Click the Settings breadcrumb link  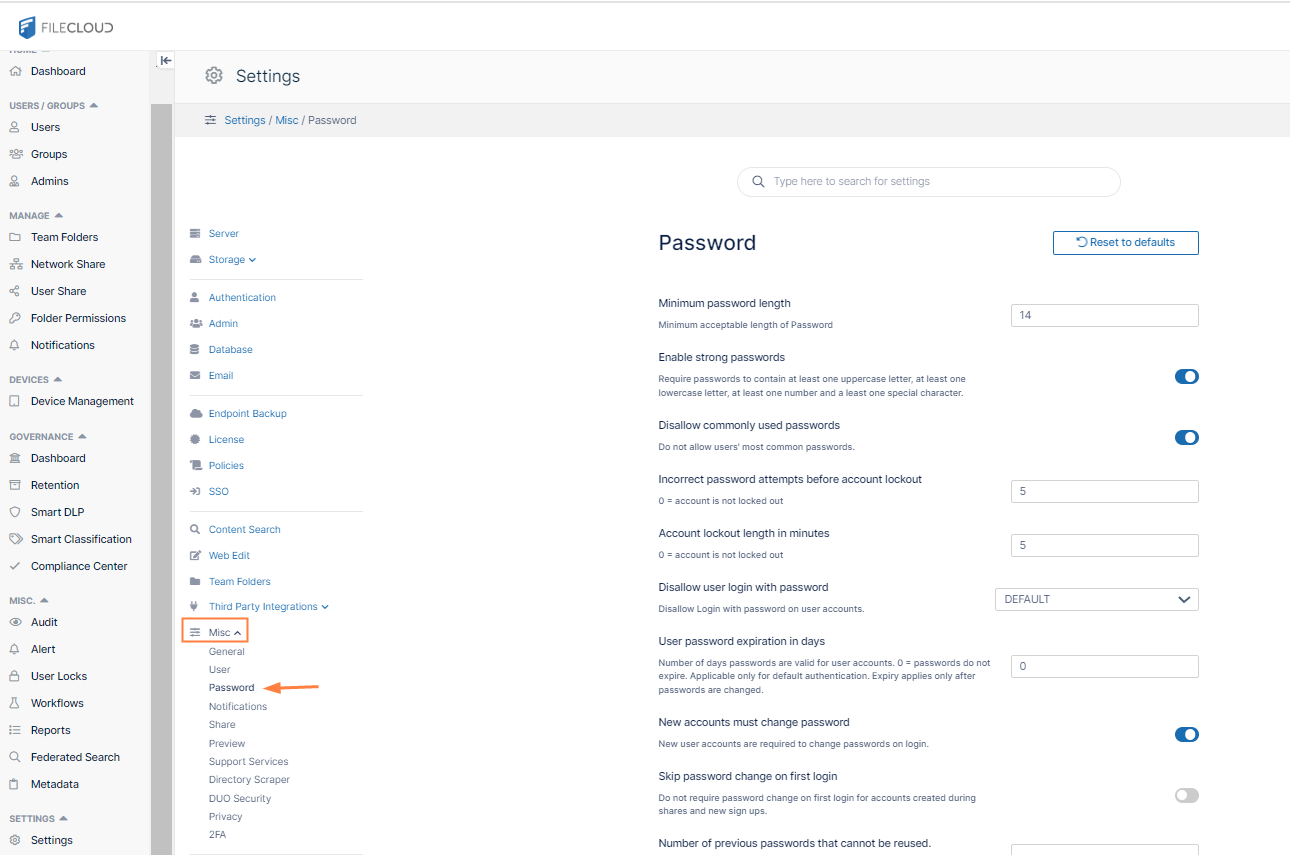tap(245, 120)
